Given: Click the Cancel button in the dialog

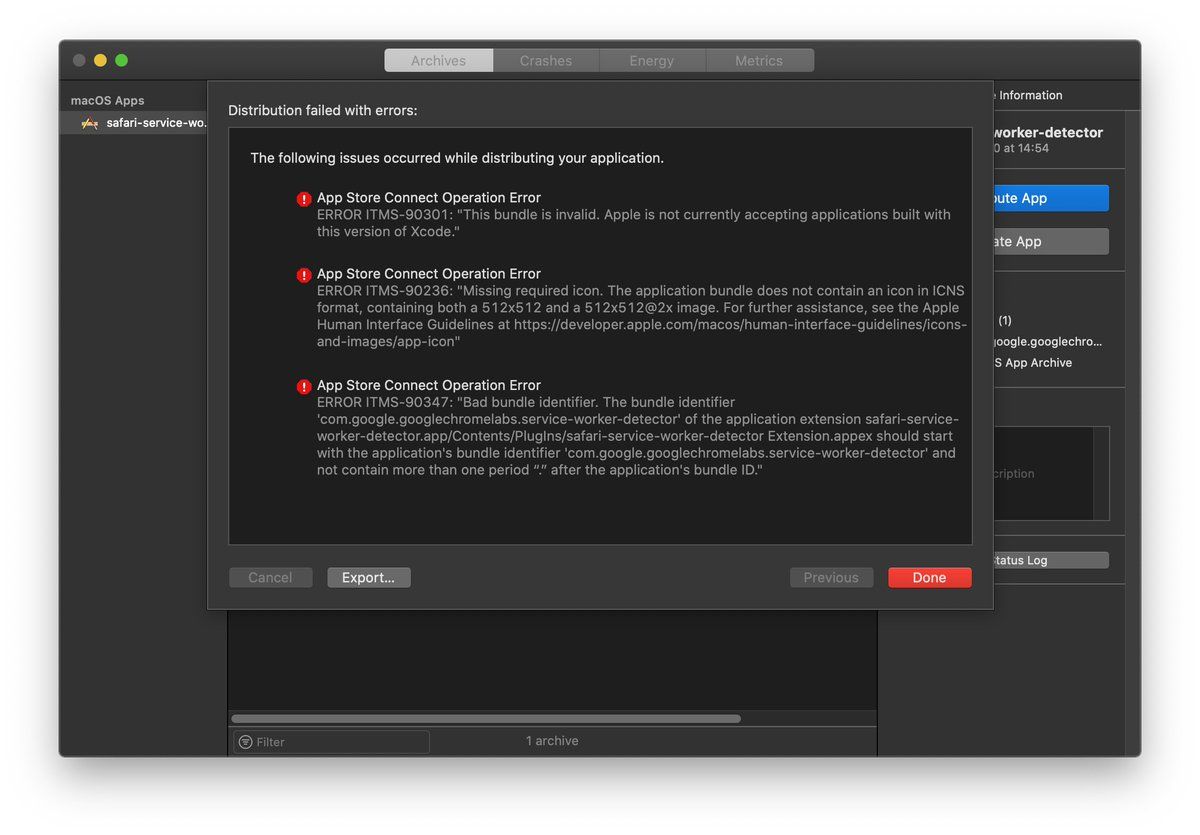Looking at the screenshot, I should 271,578.
